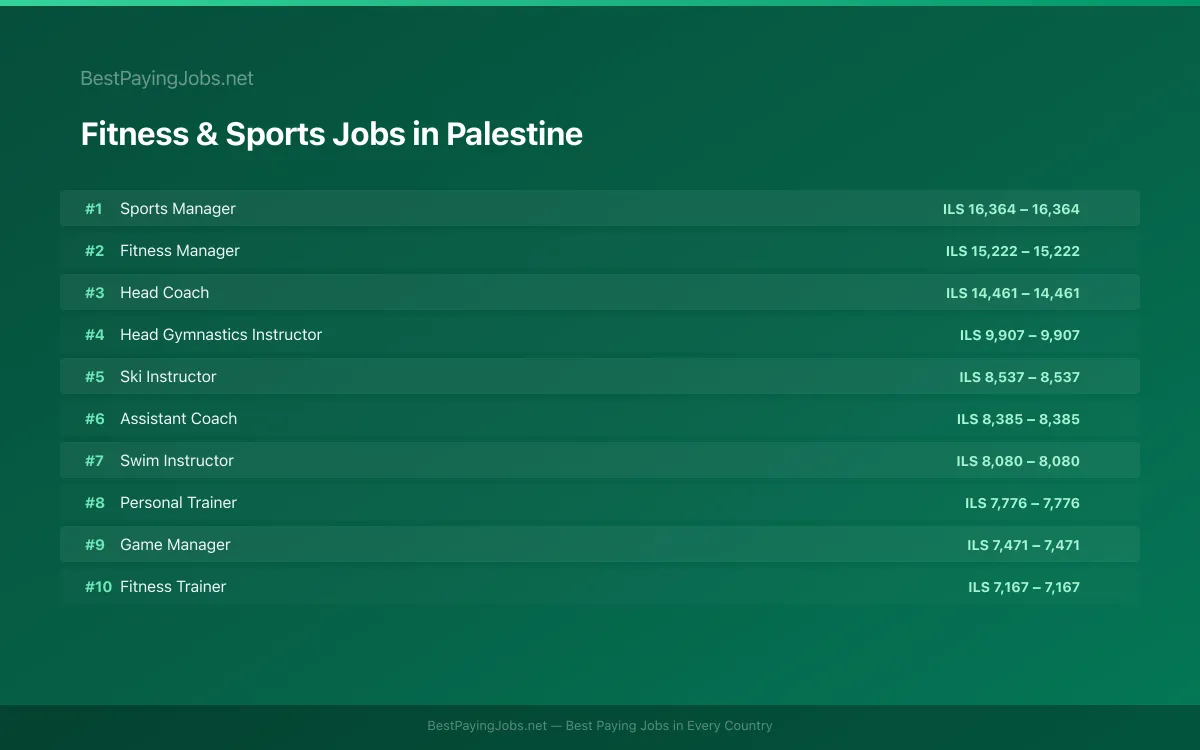Click footer text 'Best Paying Jobs in Every Country'

[669, 726]
